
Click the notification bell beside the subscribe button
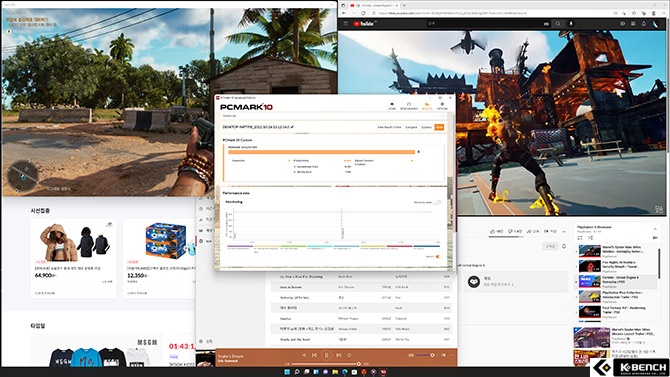pyautogui.click(x=564, y=246)
